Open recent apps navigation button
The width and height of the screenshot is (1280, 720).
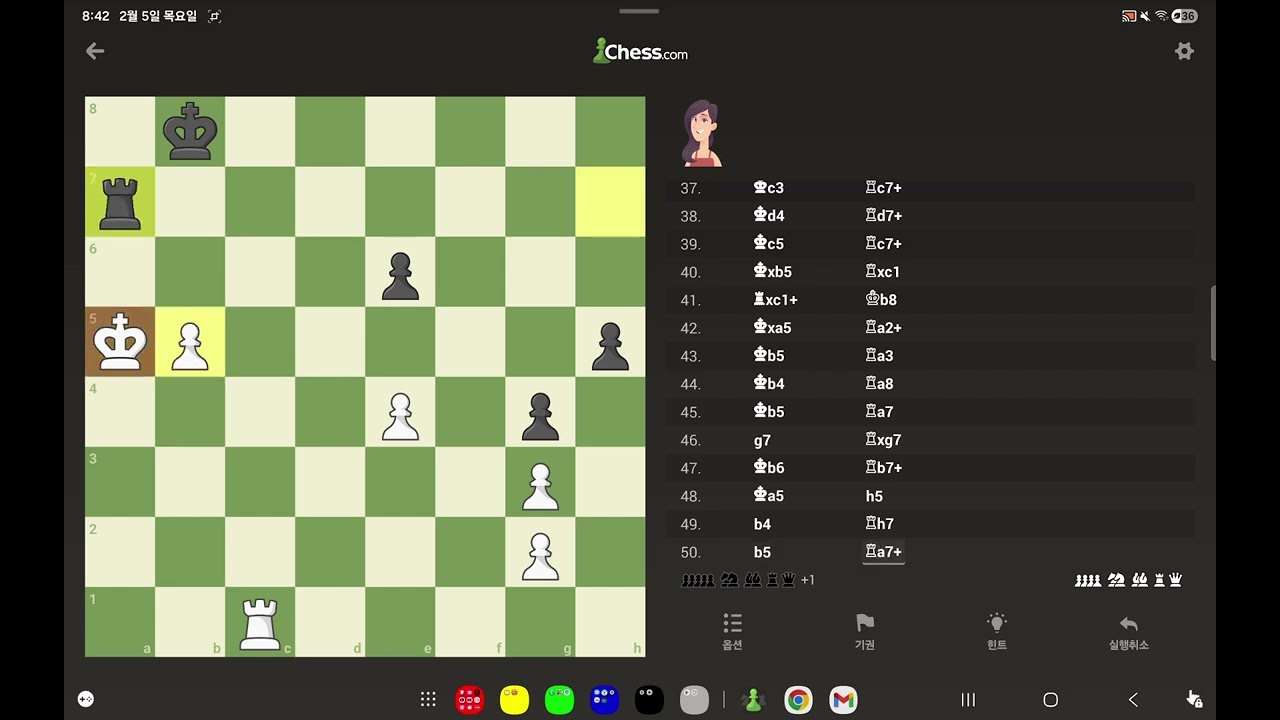pos(968,700)
